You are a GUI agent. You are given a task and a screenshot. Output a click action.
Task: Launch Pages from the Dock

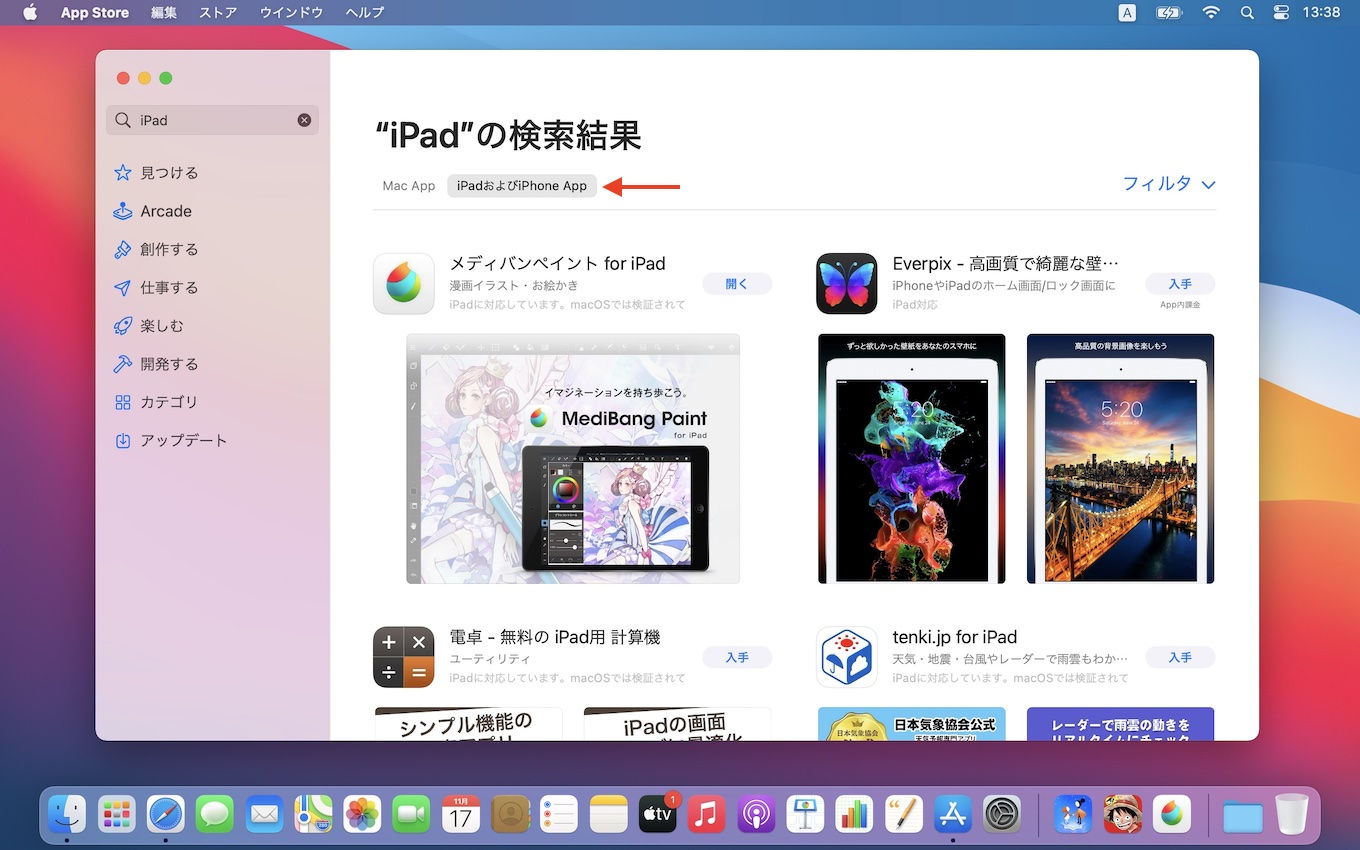904,814
